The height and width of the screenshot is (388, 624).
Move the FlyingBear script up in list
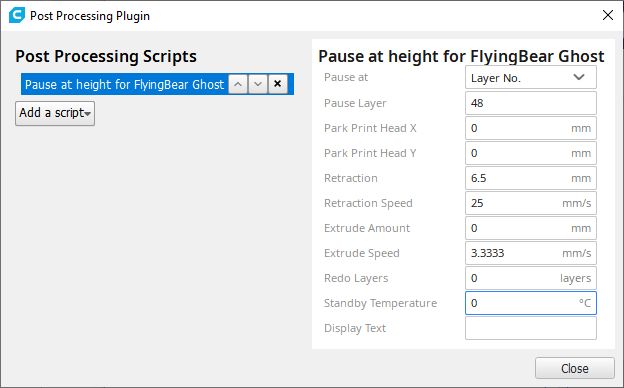tap(238, 84)
